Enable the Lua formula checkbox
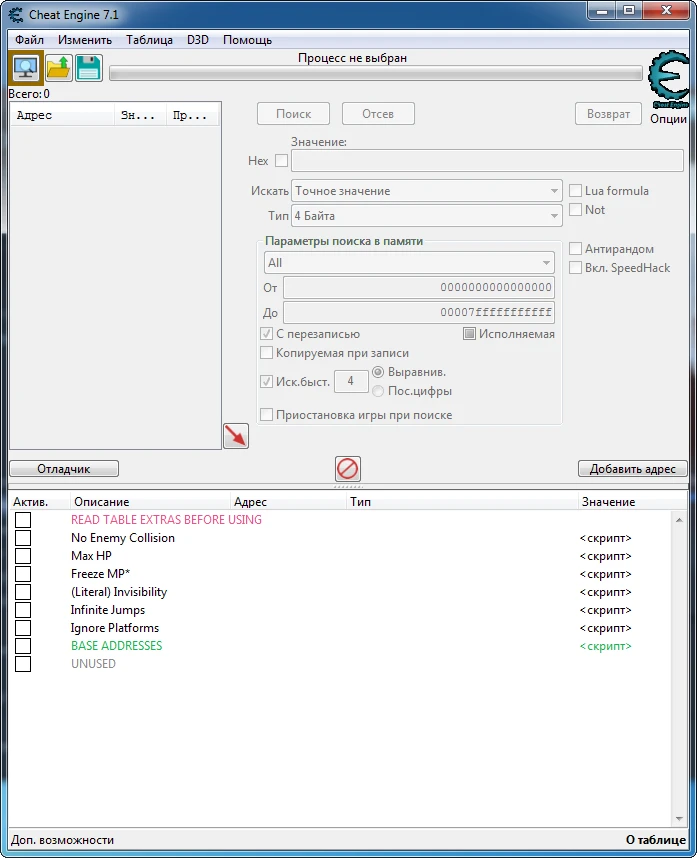Screen dimensions: 697x858 (576, 190)
